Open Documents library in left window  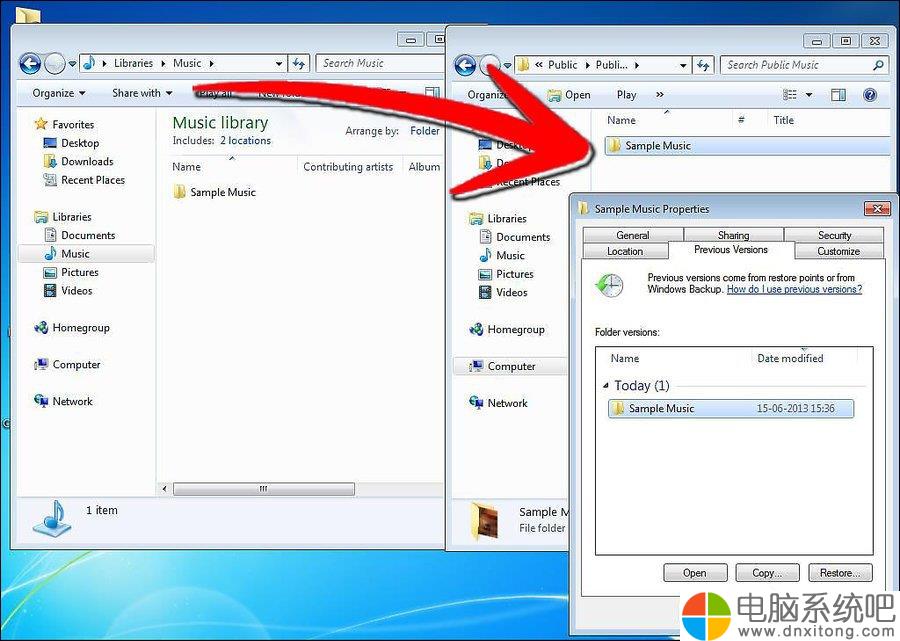80,235
